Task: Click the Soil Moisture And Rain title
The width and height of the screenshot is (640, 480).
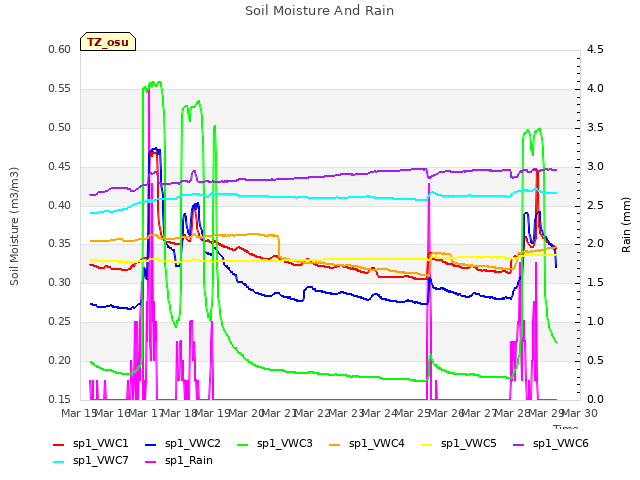Action: pos(320,11)
